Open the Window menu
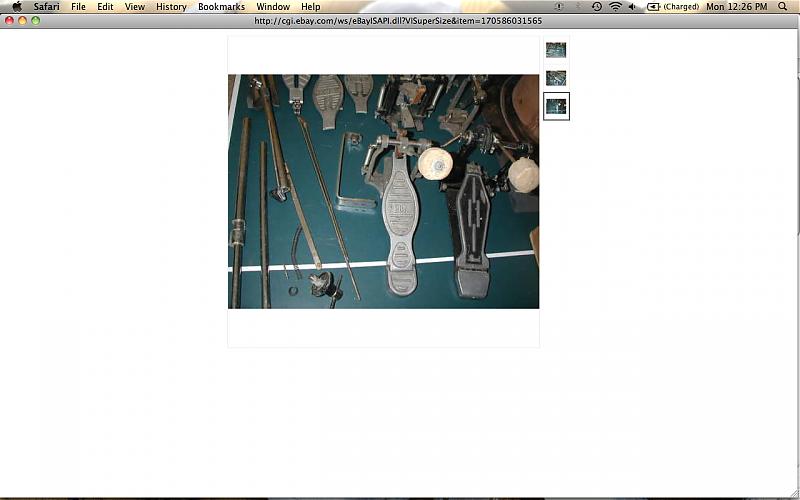The width and height of the screenshot is (800, 500). (273, 6)
